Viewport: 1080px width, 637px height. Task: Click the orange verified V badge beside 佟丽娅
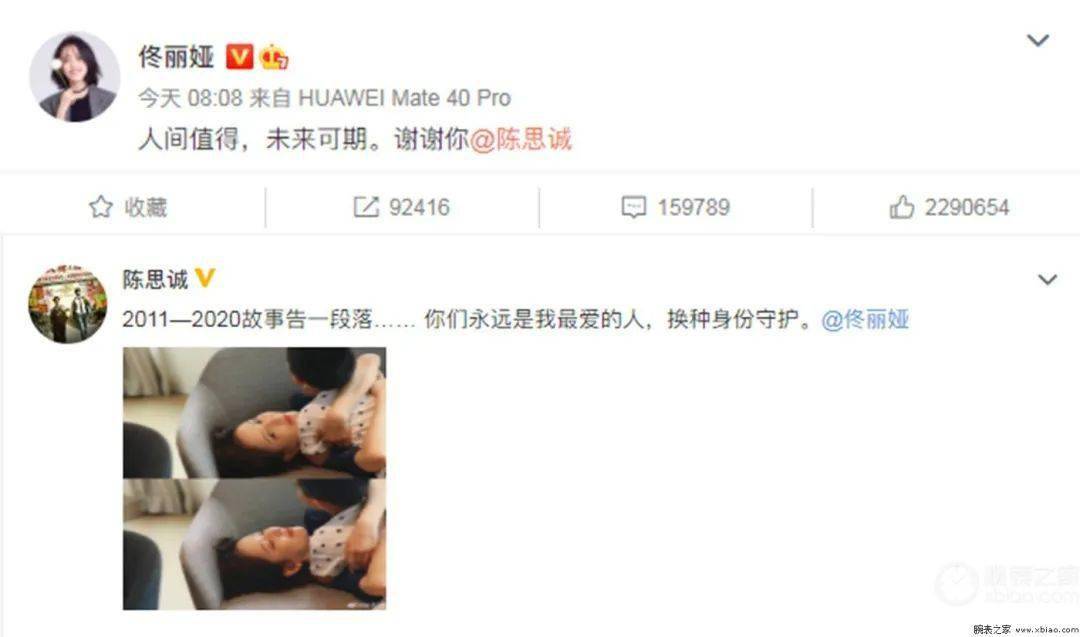tap(240, 56)
